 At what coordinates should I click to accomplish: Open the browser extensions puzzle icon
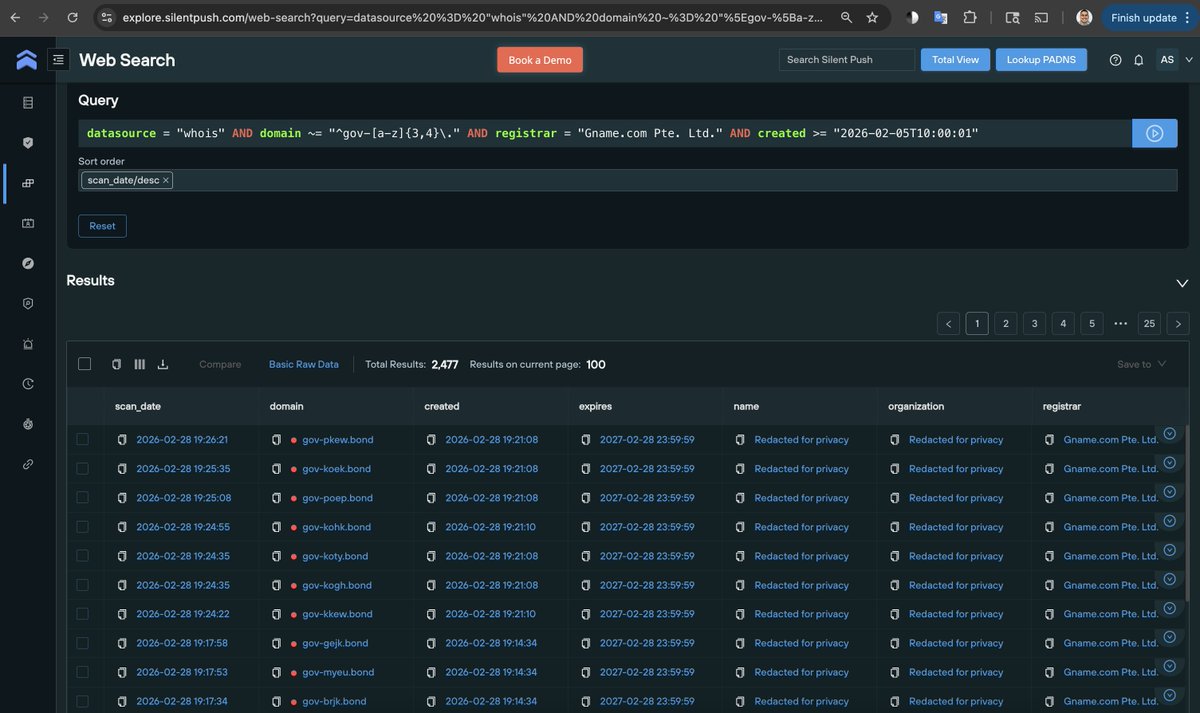(970, 17)
